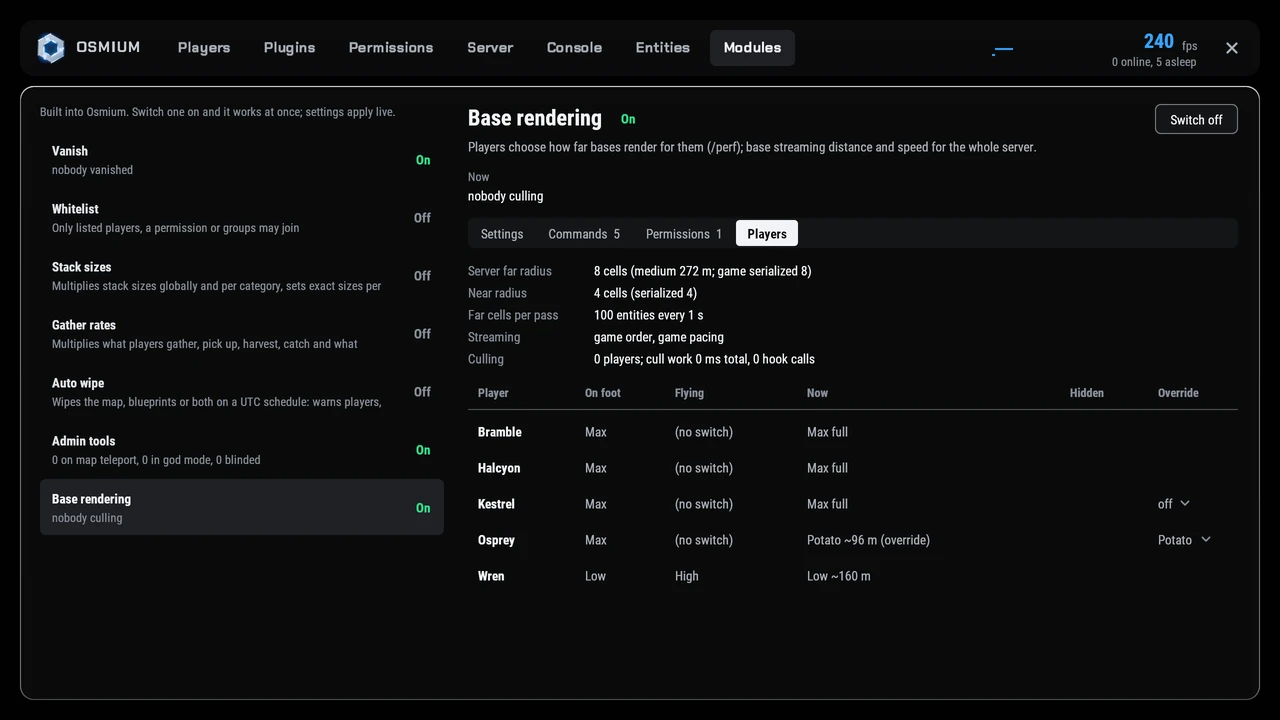Viewport: 1280px width, 720px height.
Task: Click the Override column header
Action: point(1178,393)
